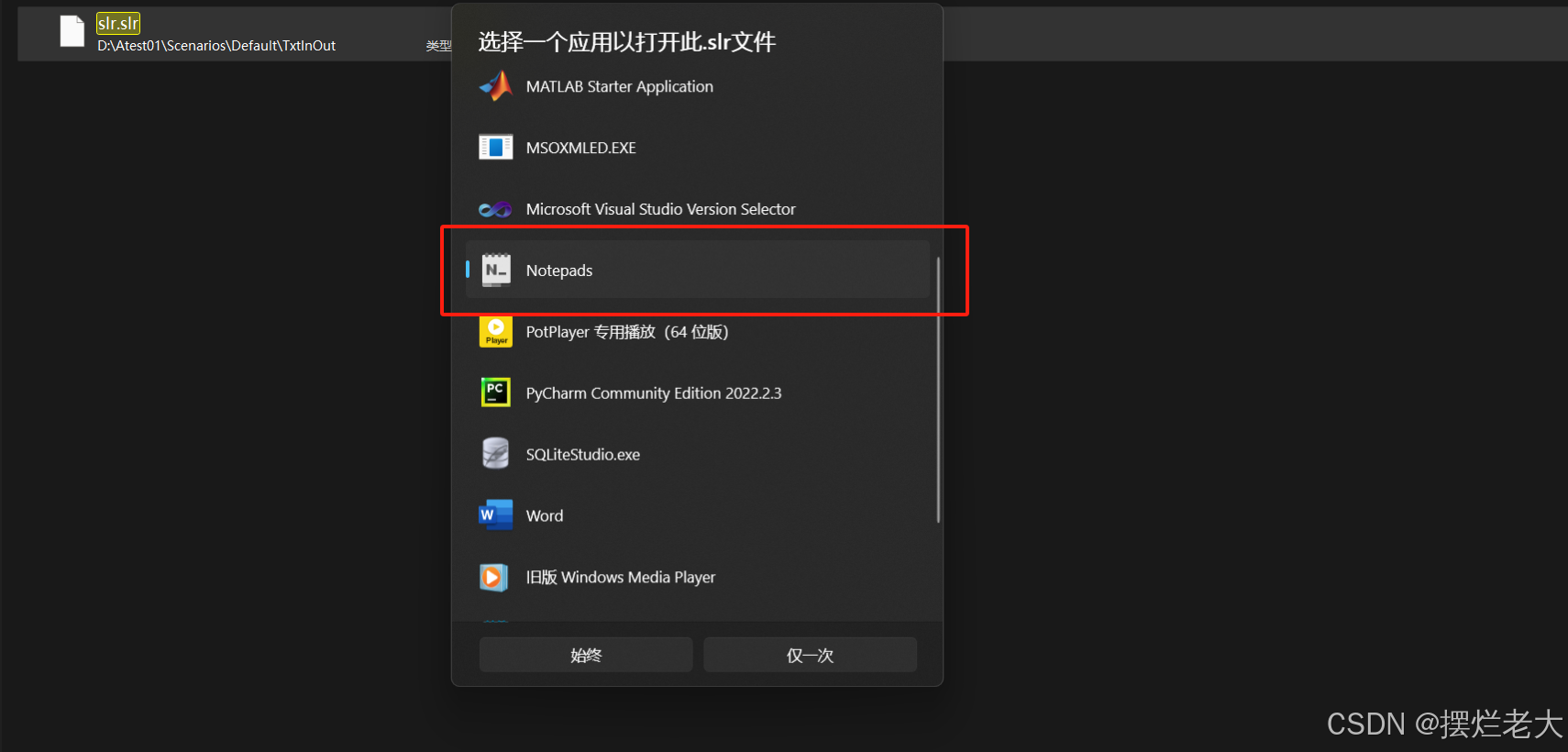Click the Notepads app icon
Viewport: 1568px width, 752px height.
tap(496, 270)
